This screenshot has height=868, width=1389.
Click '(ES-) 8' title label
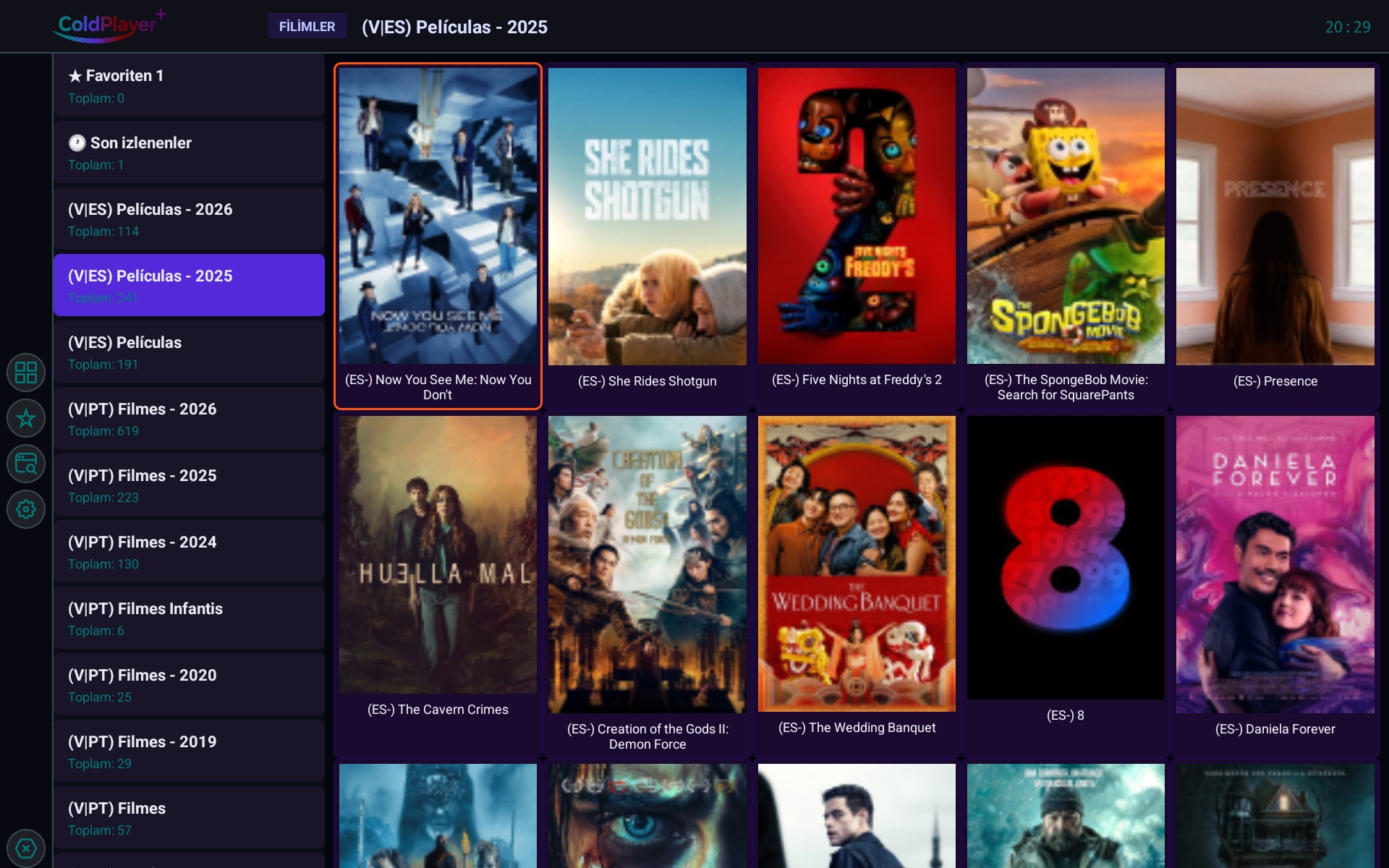pos(1066,715)
